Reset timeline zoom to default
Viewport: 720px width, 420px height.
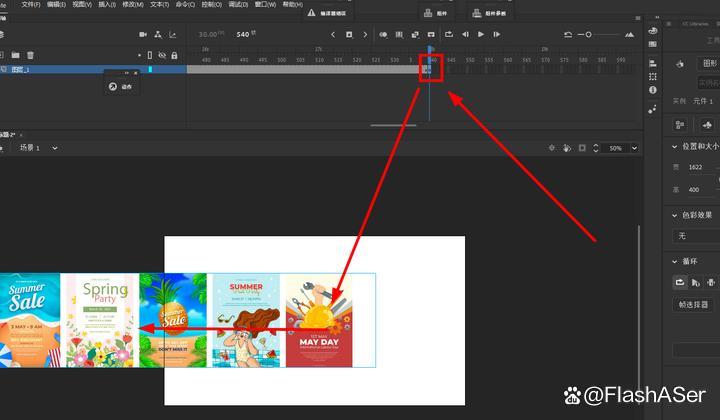click(568, 34)
